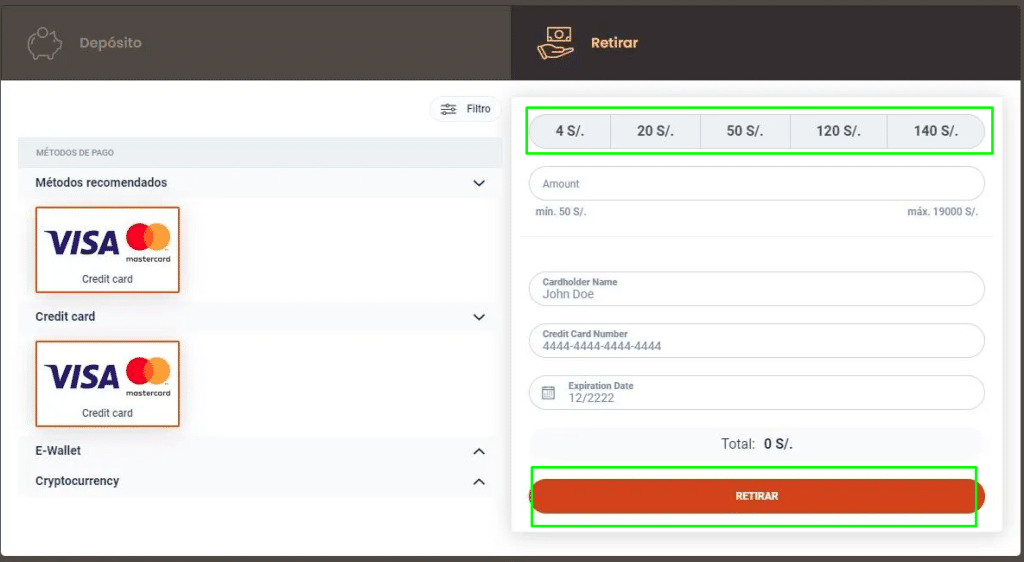Viewport: 1024px width, 562px height.
Task: Switch to the Retirar tab
Action: (x=613, y=43)
